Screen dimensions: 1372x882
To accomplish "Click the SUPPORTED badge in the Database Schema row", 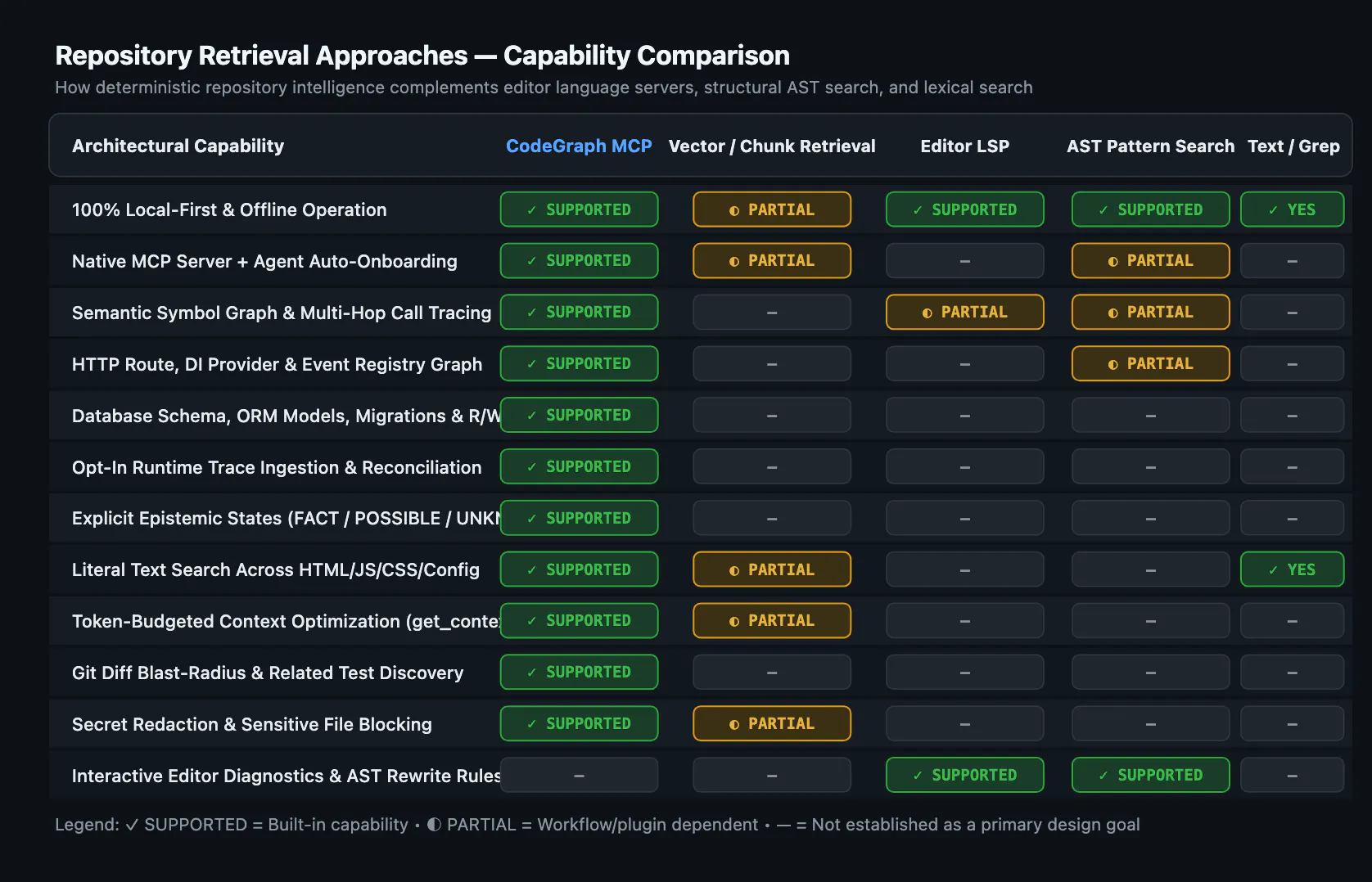I will point(579,415).
